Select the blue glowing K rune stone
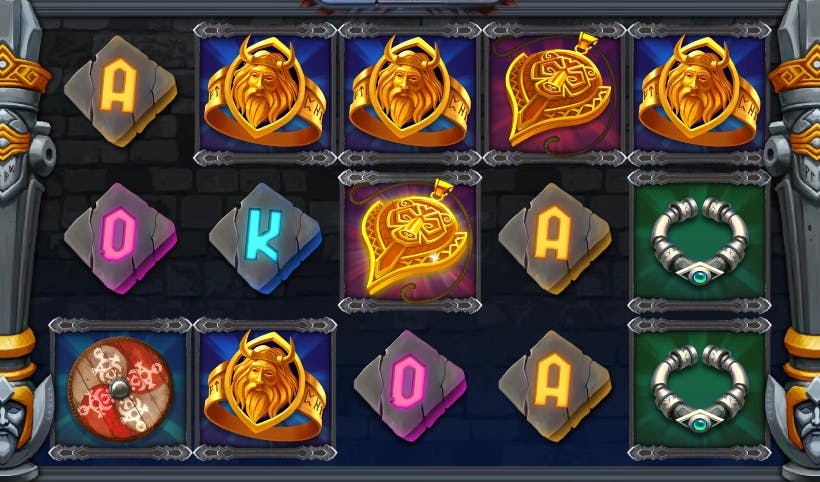 coord(265,238)
